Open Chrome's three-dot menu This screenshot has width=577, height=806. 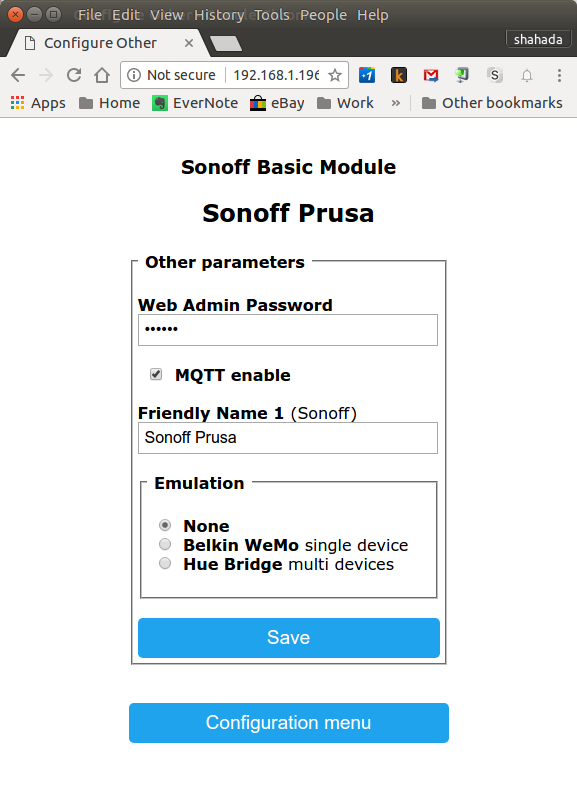559,76
